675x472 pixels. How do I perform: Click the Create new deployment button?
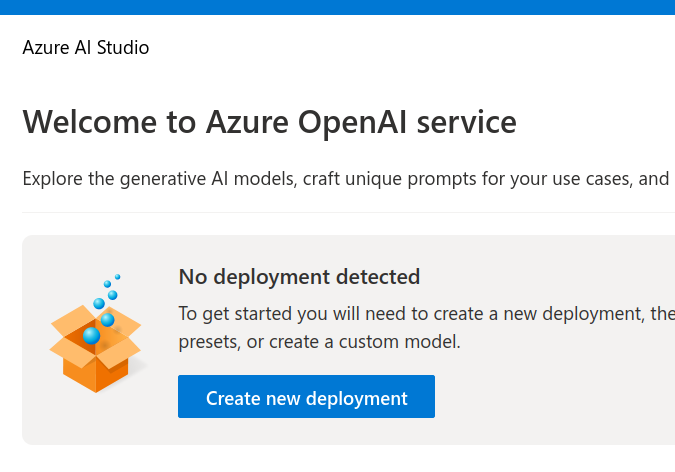tap(306, 396)
